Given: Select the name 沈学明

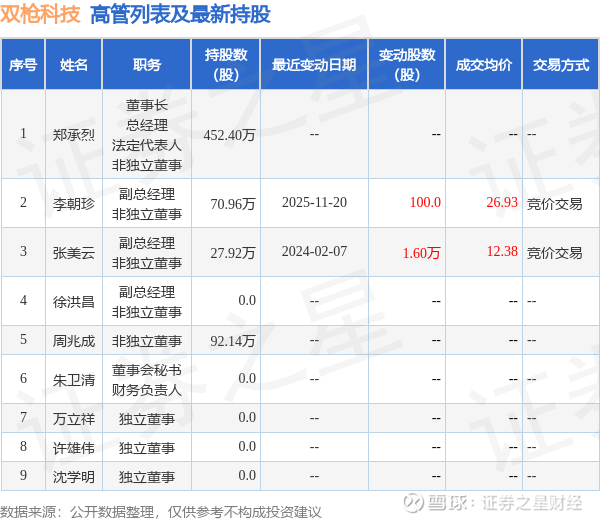Looking at the screenshot, I should click(x=74, y=477).
